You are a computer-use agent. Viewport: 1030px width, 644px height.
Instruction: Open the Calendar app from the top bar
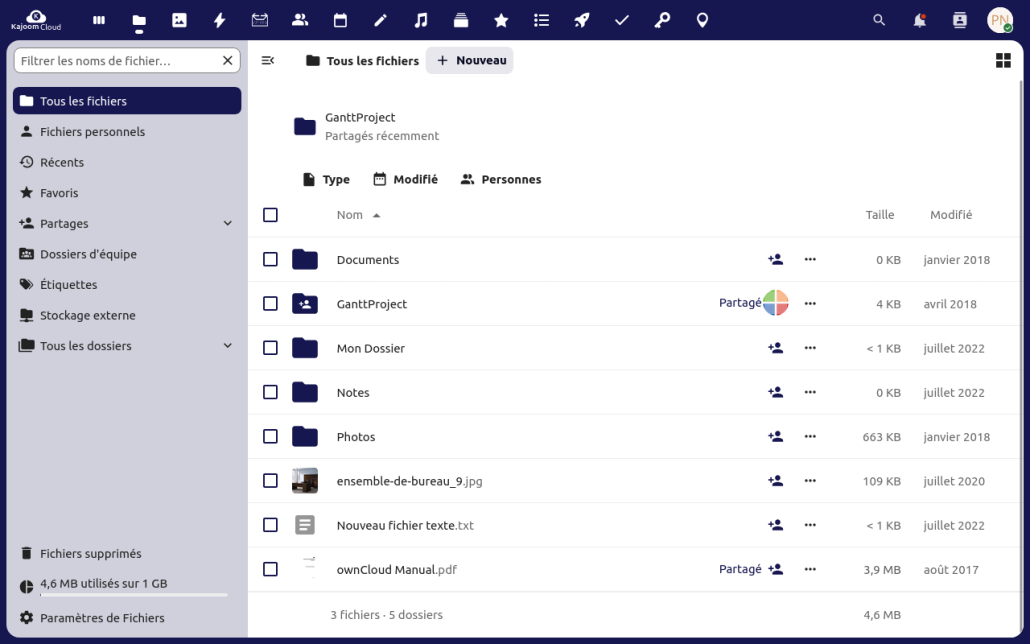coord(340,20)
